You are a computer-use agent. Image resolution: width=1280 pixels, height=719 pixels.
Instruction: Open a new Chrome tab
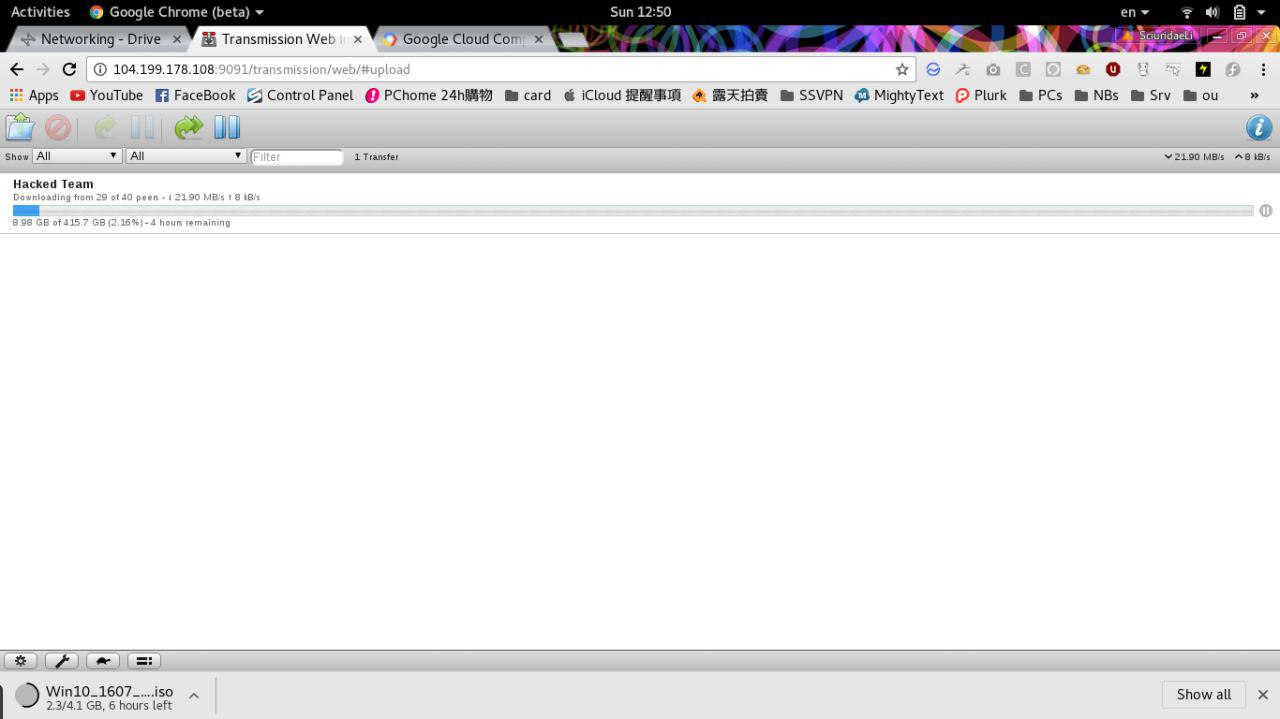(572, 40)
